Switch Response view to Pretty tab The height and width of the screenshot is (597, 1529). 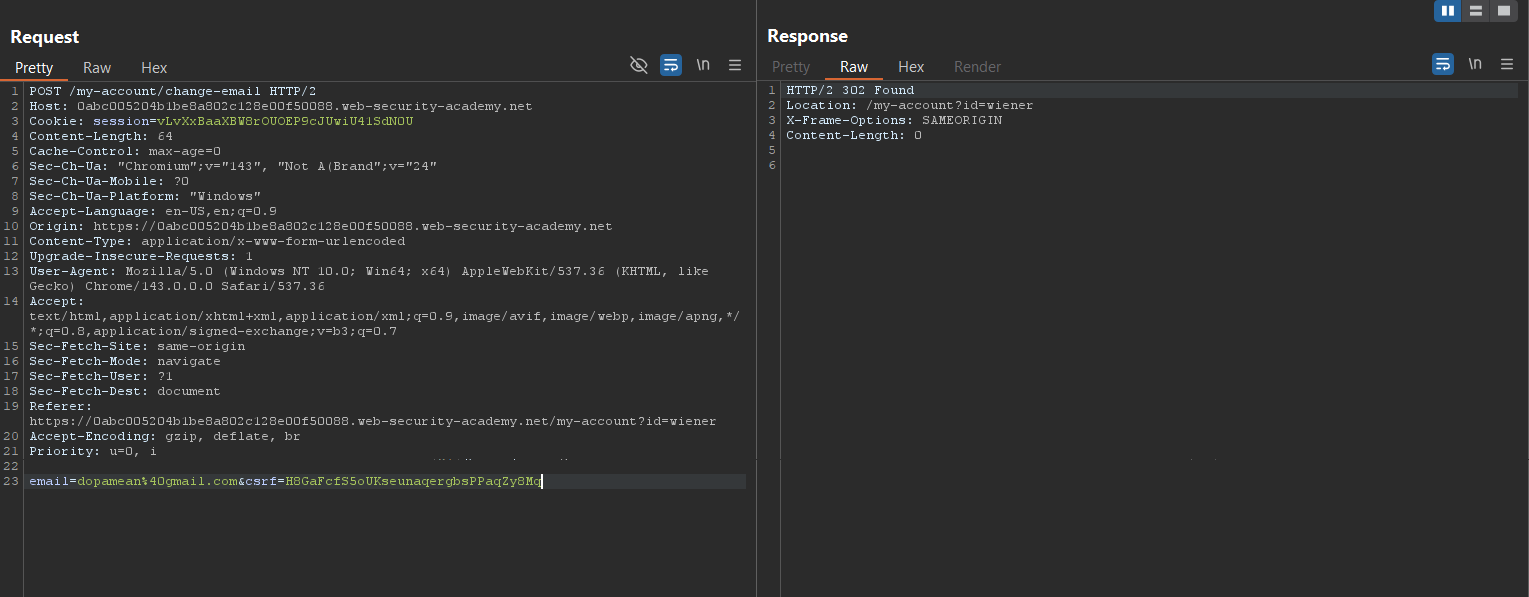coord(791,67)
